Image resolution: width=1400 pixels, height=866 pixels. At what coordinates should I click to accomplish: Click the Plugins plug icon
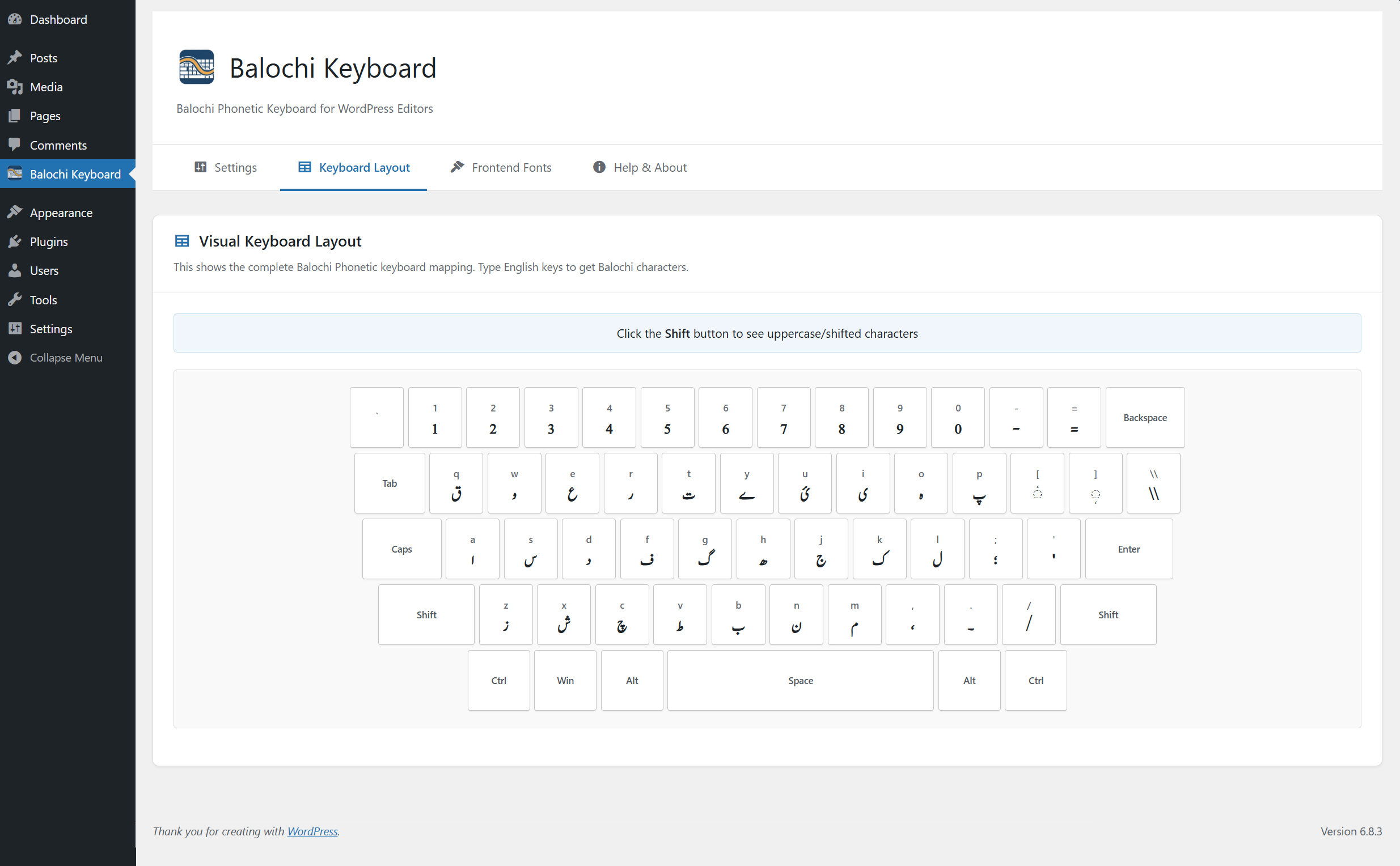pos(15,241)
